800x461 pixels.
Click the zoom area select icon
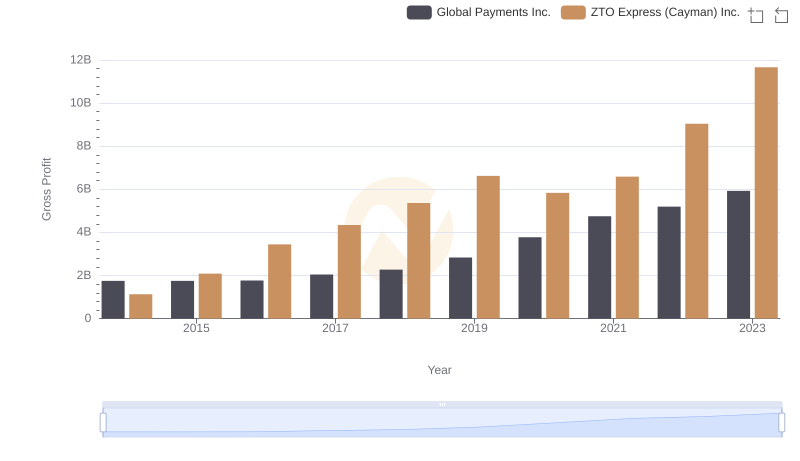point(756,15)
